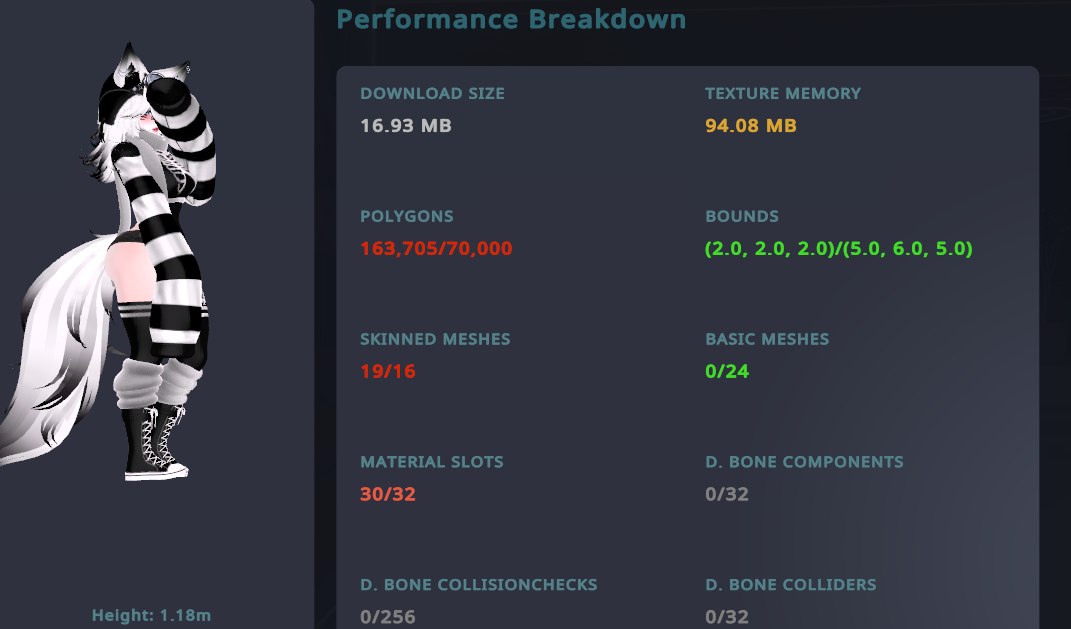The width and height of the screenshot is (1071, 629).
Task: Select the Download Size label
Action: [432, 94]
